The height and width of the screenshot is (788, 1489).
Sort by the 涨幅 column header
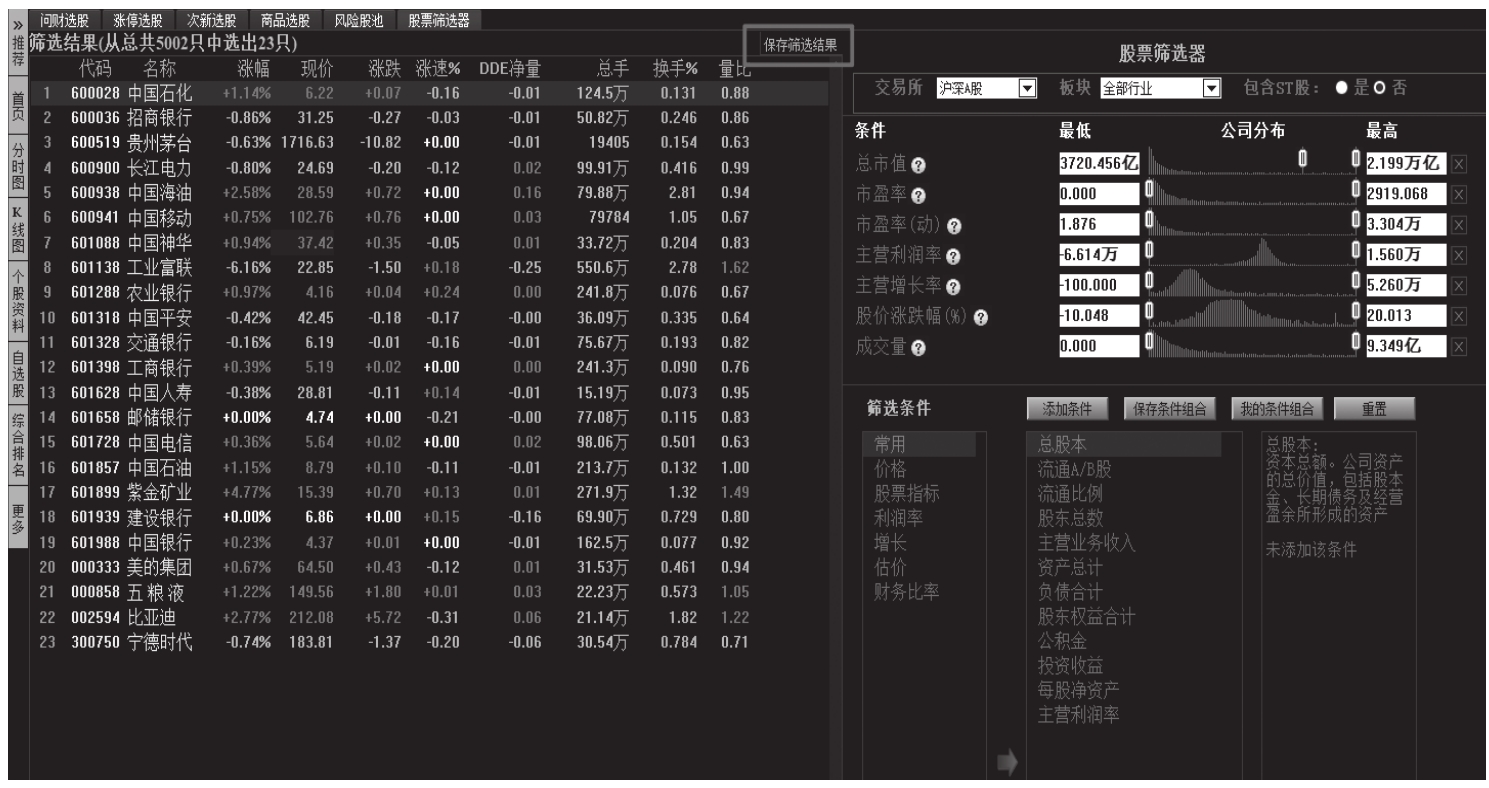[x=253, y=68]
